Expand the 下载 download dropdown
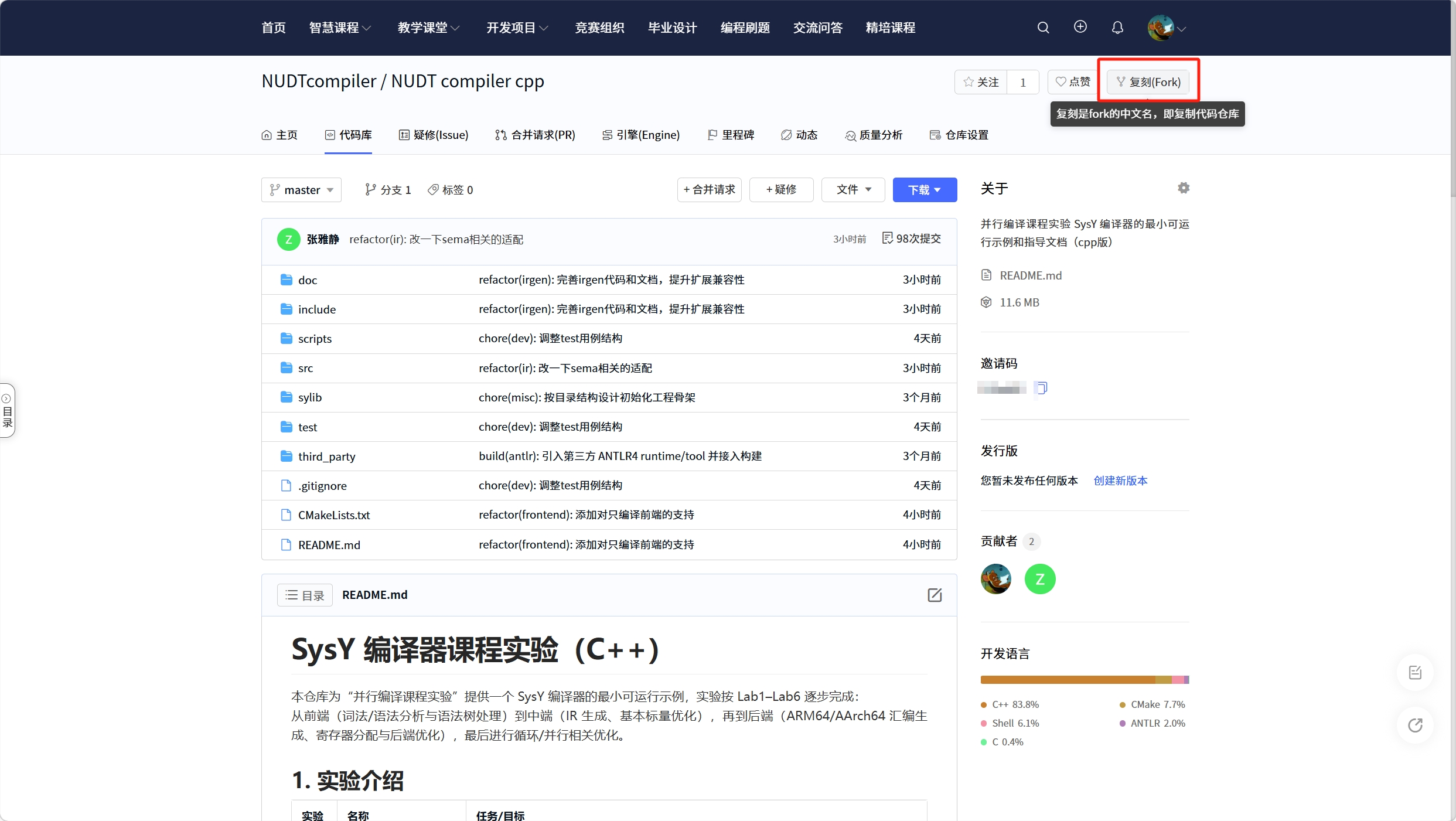The width and height of the screenshot is (1456, 821). click(925, 189)
